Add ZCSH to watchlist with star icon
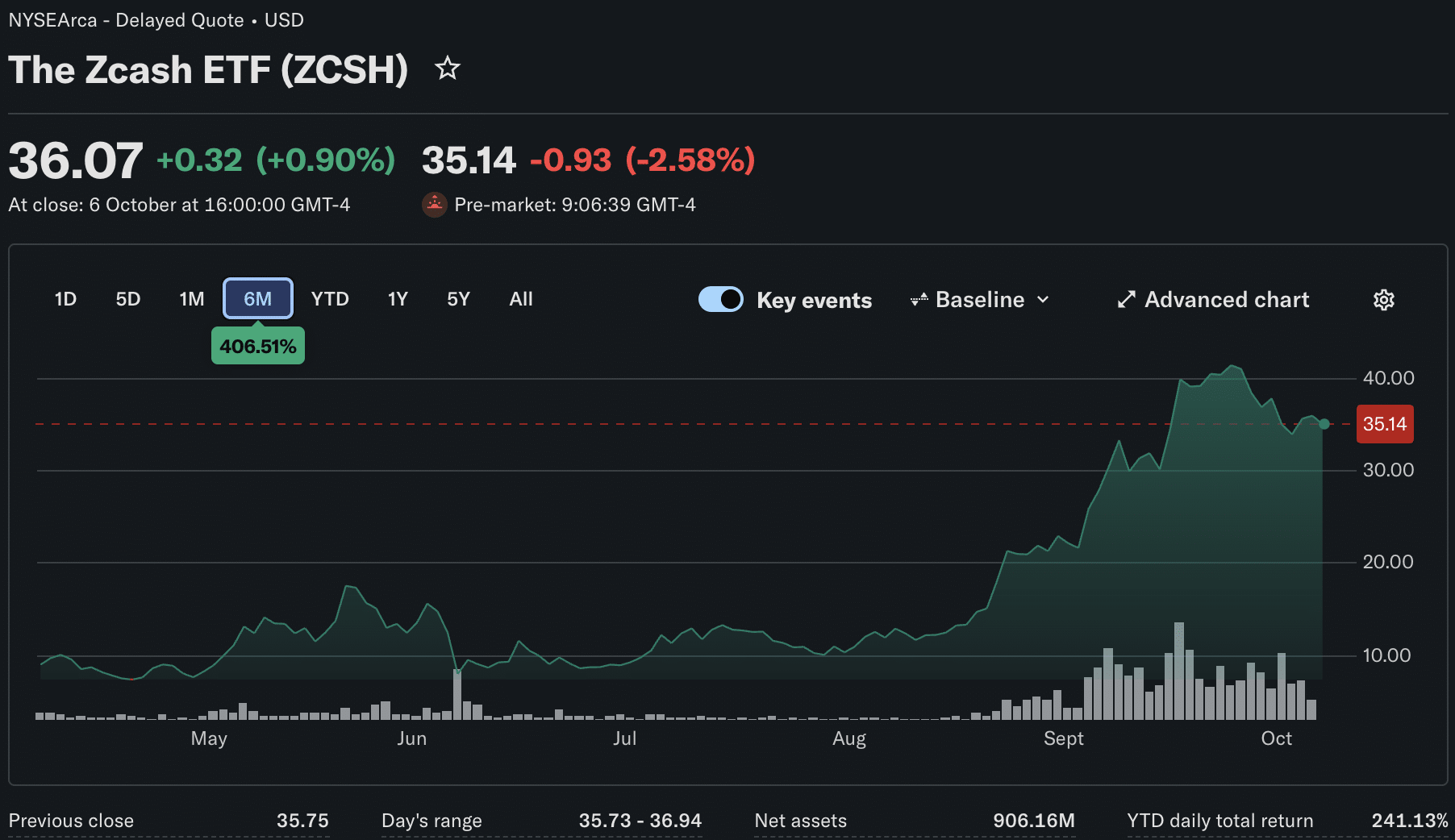 448,69
